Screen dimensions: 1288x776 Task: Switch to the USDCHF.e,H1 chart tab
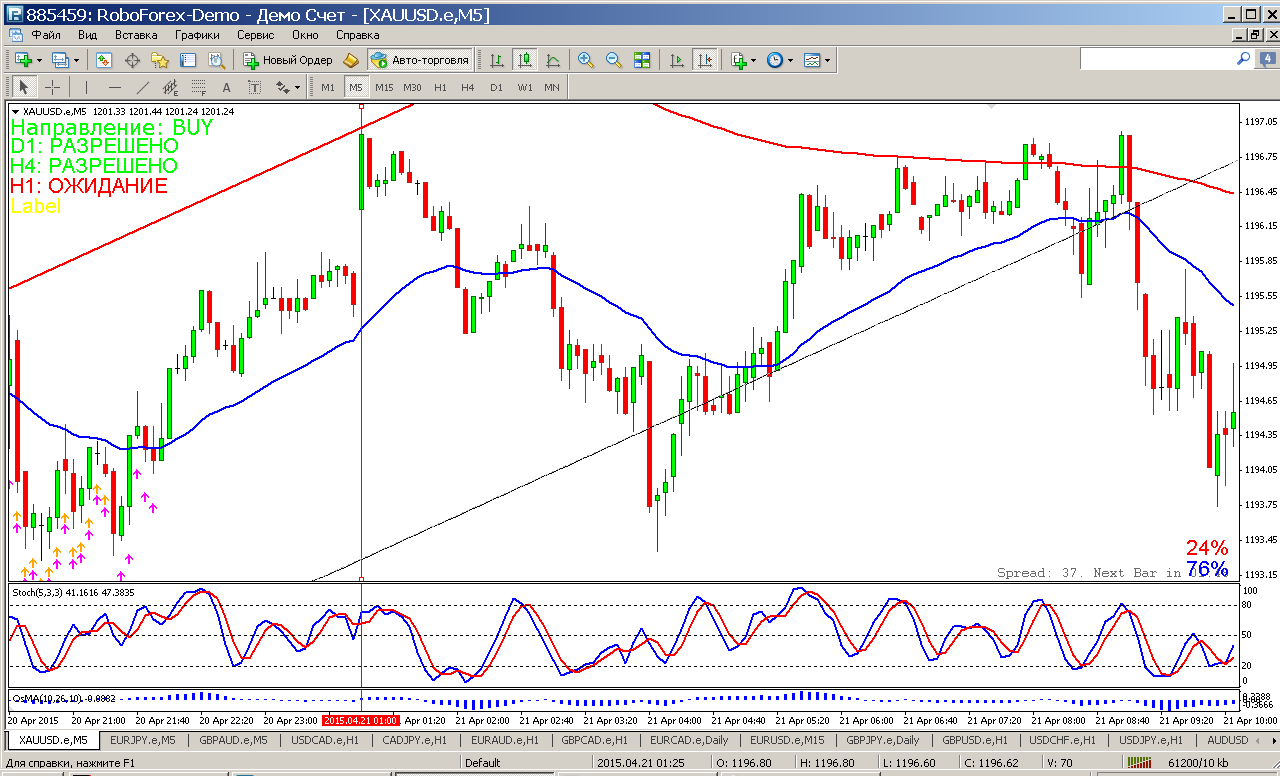pyautogui.click(x=1063, y=741)
